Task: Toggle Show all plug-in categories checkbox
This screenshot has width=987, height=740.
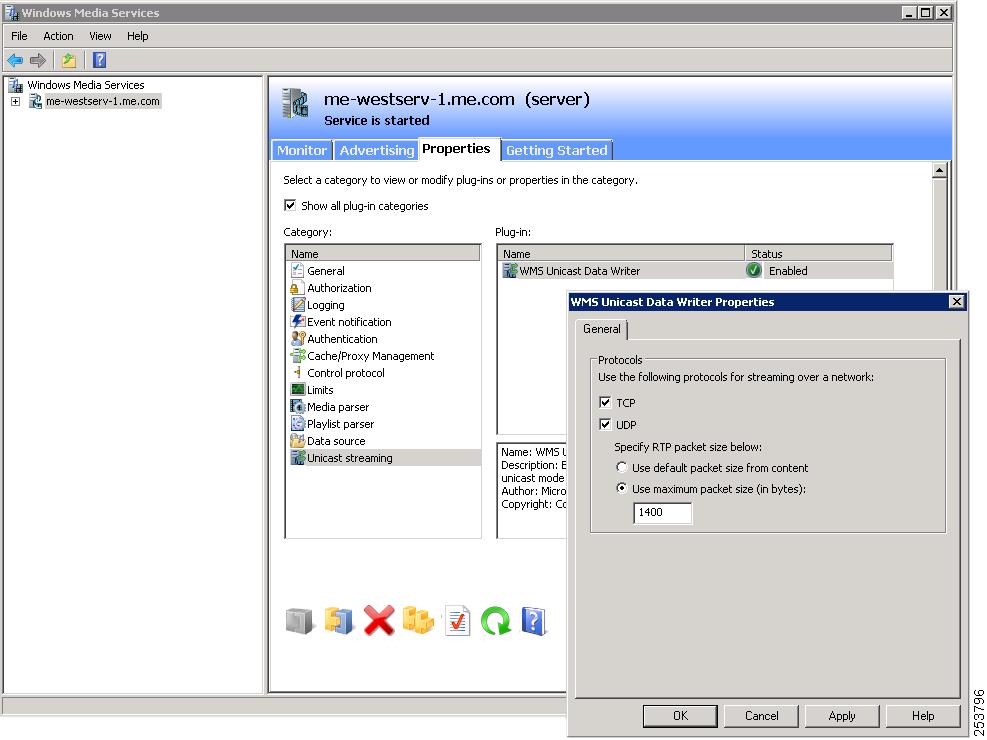Action: click(290, 205)
